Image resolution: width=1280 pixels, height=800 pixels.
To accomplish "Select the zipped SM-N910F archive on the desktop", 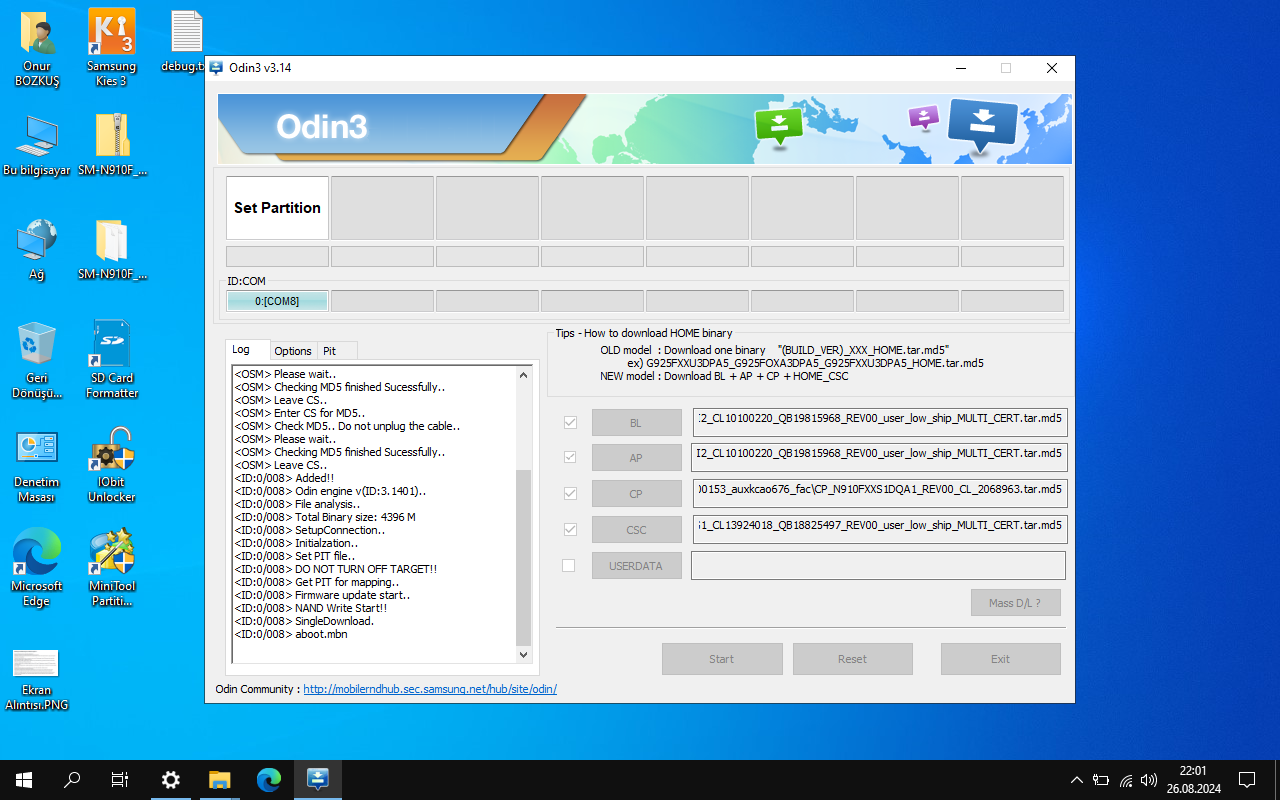I will 112,146.
